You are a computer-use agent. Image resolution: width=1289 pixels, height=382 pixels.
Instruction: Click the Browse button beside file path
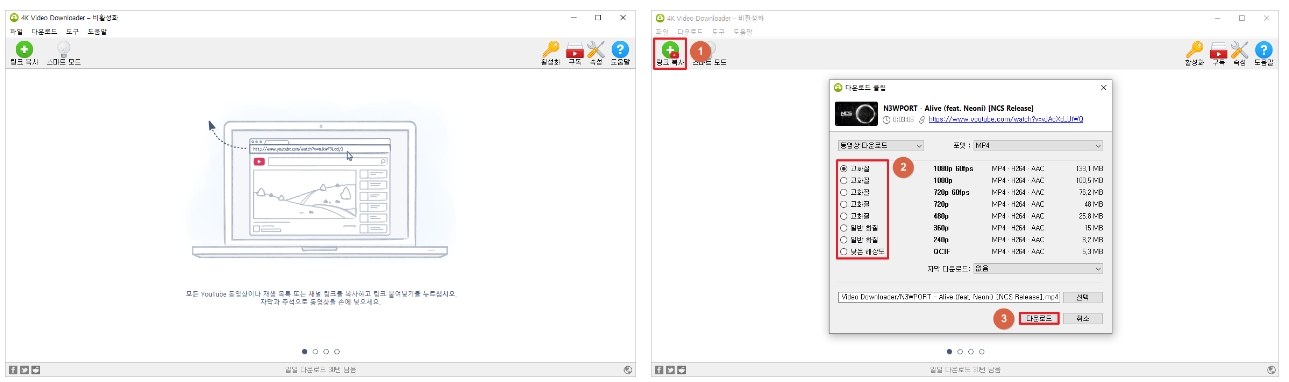pyautogui.click(x=1082, y=297)
